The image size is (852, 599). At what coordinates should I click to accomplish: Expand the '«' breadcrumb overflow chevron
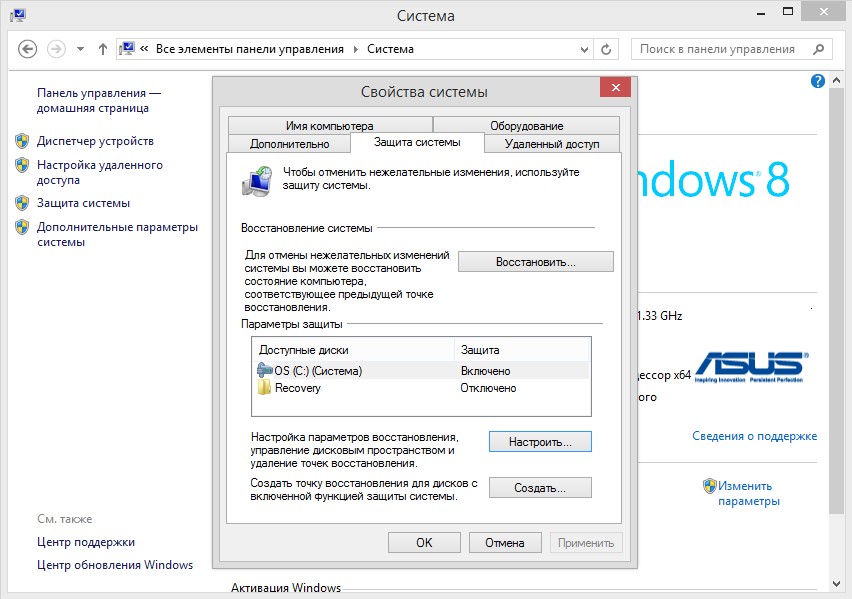click(144, 48)
